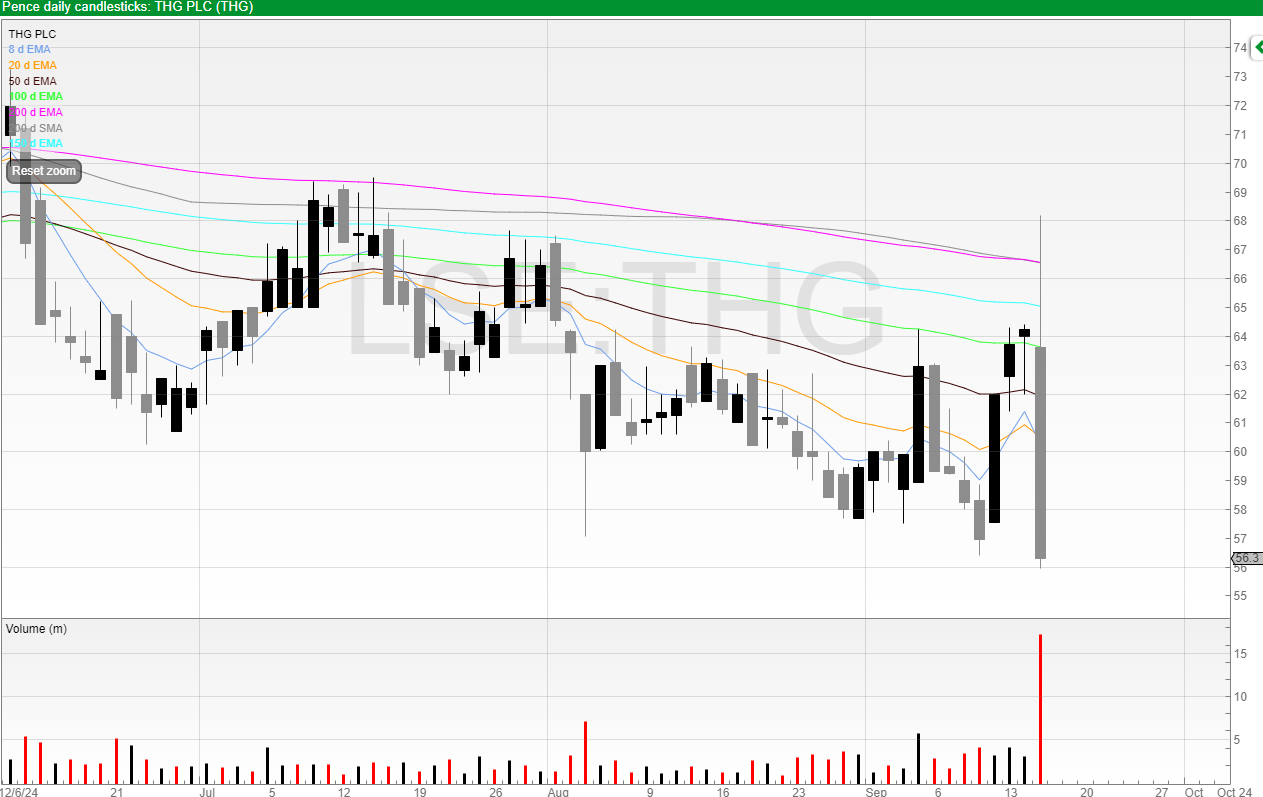Image resolution: width=1263 pixels, height=797 pixels.
Task: Click the Reset zoom button
Action: [44, 171]
